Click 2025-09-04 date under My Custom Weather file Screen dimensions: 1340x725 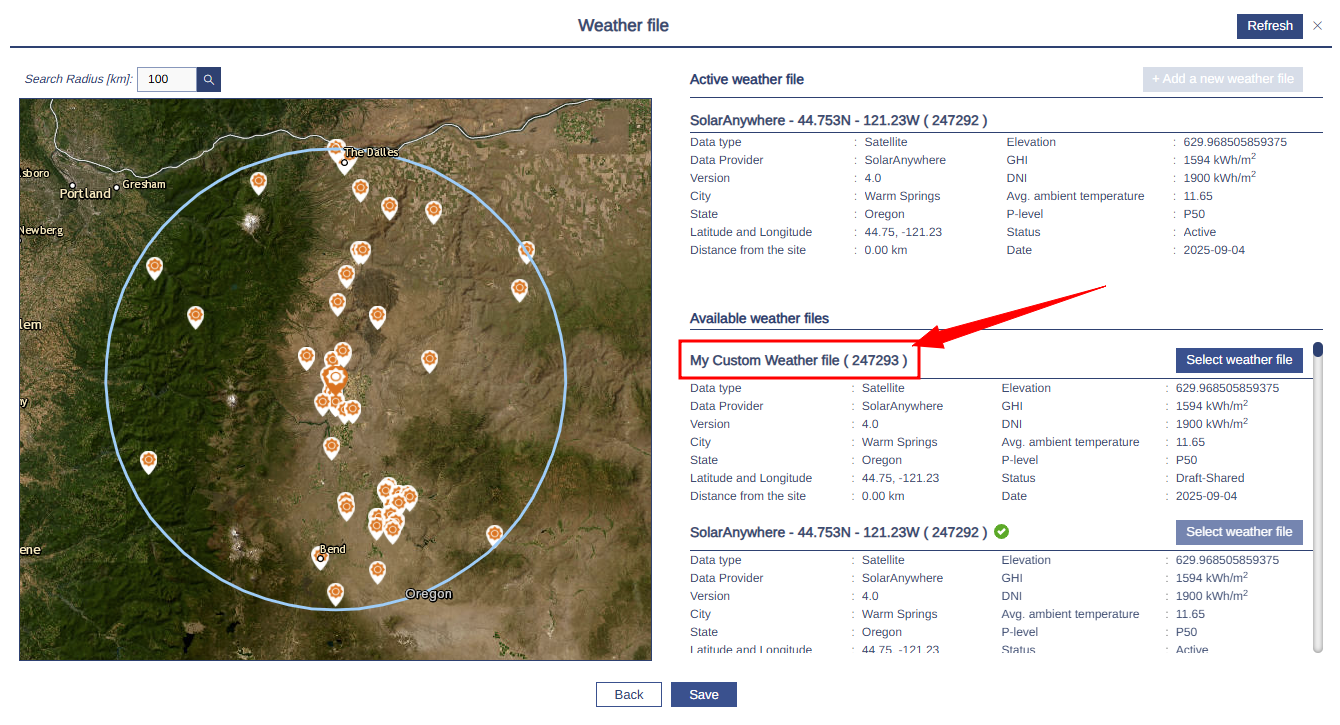1206,496
